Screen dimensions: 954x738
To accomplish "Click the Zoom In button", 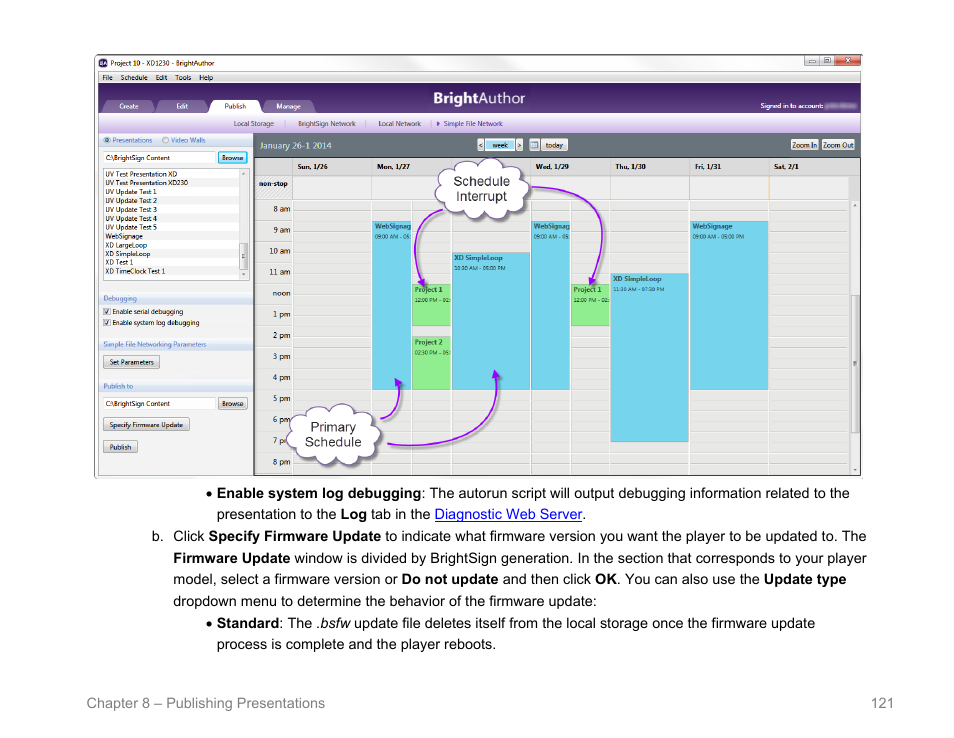I will point(804,145).
